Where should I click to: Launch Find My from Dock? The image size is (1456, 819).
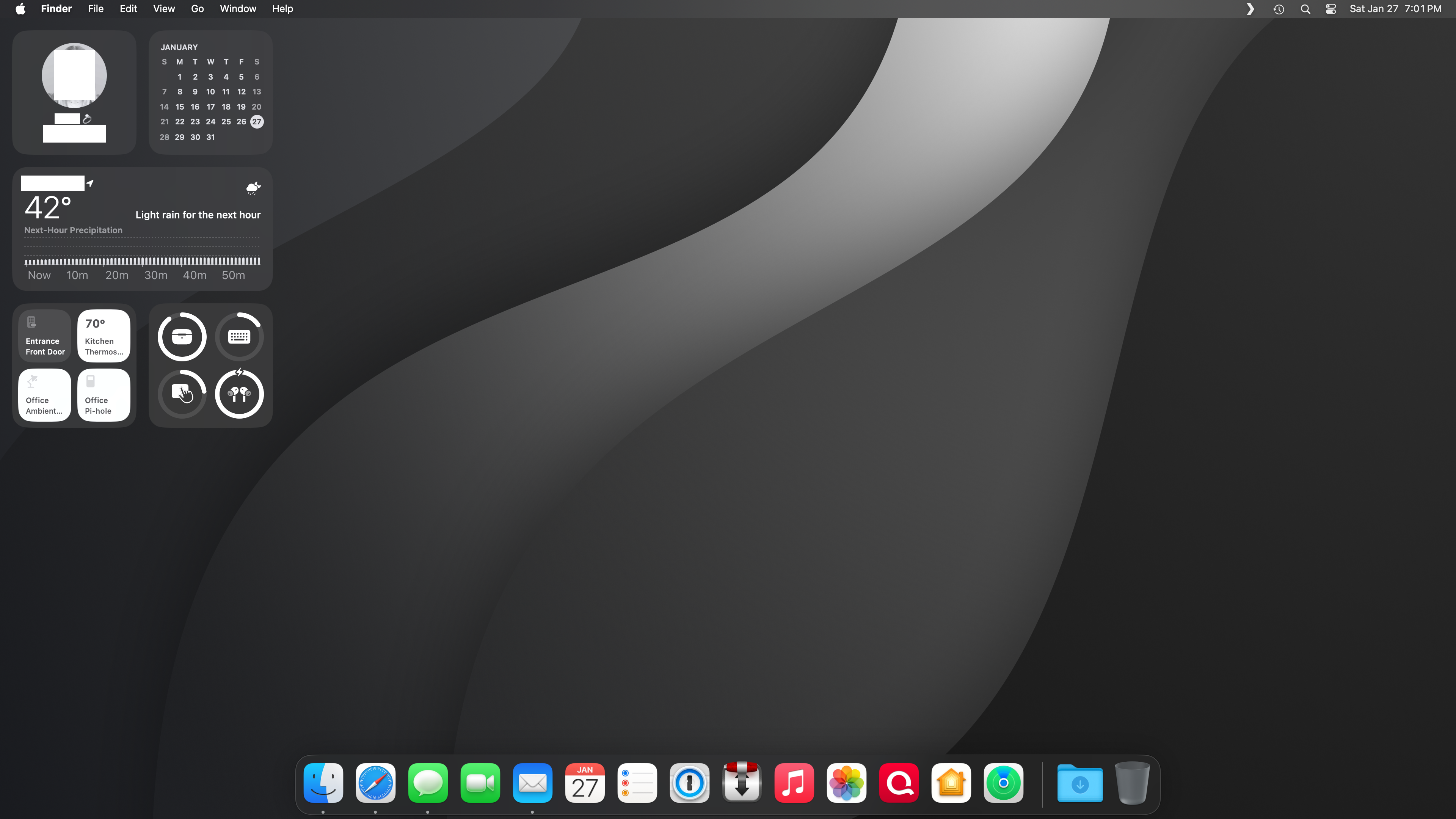pyautogui.click(x=1003, y=783)
